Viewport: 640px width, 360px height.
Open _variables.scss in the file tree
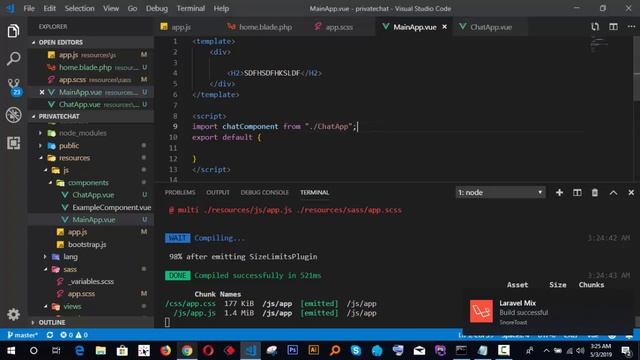tap(91, 282)
